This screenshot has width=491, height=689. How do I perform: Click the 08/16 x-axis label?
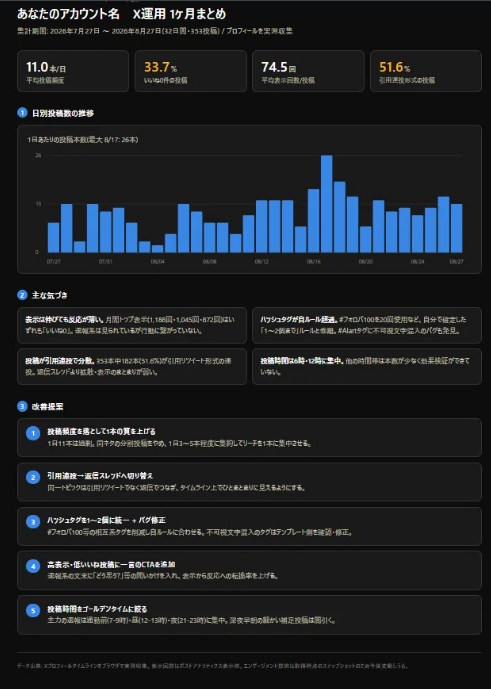313,261
